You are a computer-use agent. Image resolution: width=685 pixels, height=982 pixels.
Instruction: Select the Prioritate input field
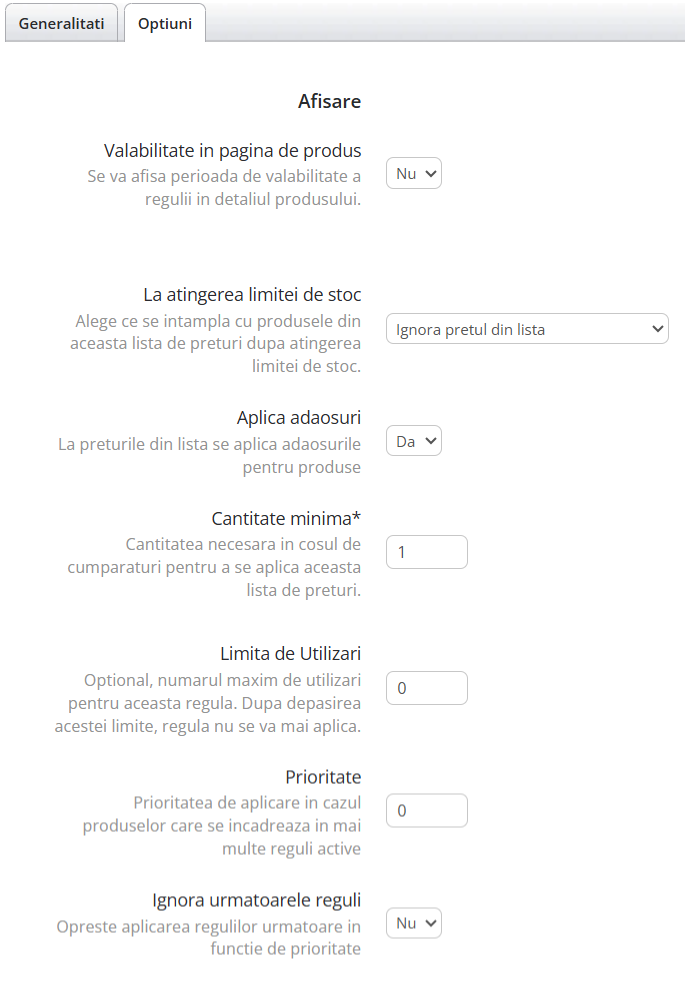coord(426,810)
